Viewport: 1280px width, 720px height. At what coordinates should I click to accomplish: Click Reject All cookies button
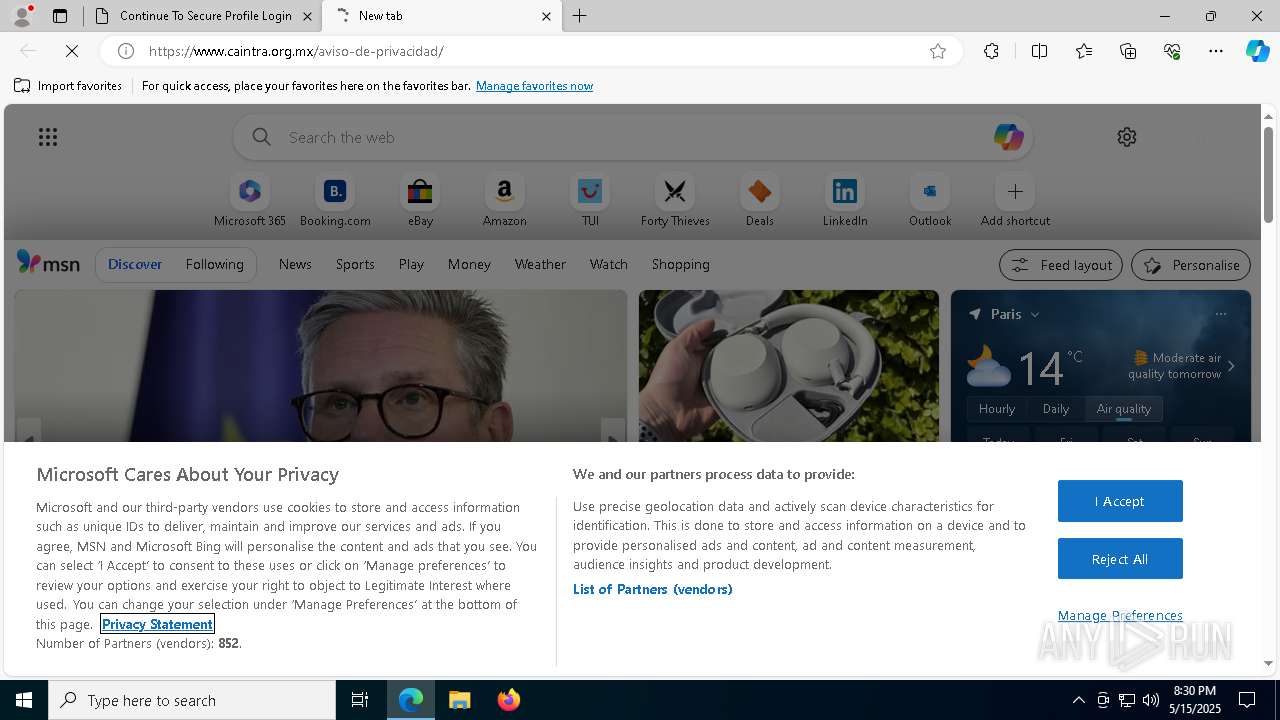tap(1120, 559)
